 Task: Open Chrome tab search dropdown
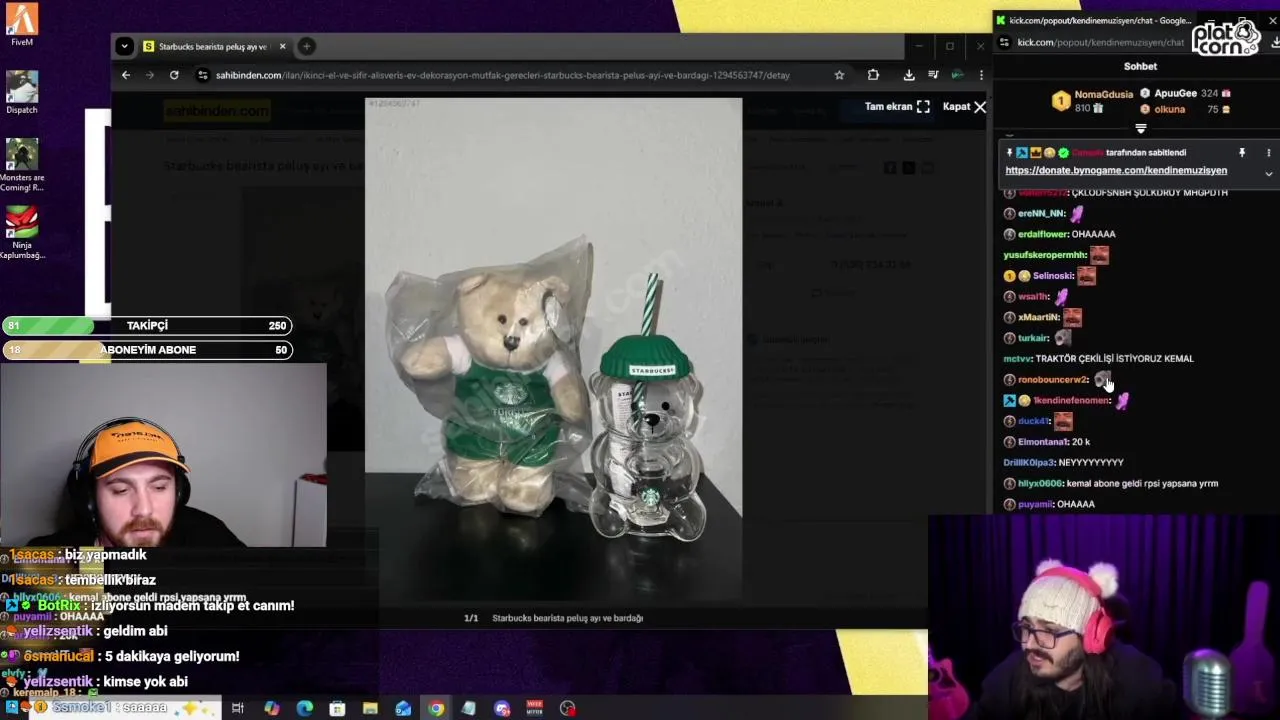point(124,46)
